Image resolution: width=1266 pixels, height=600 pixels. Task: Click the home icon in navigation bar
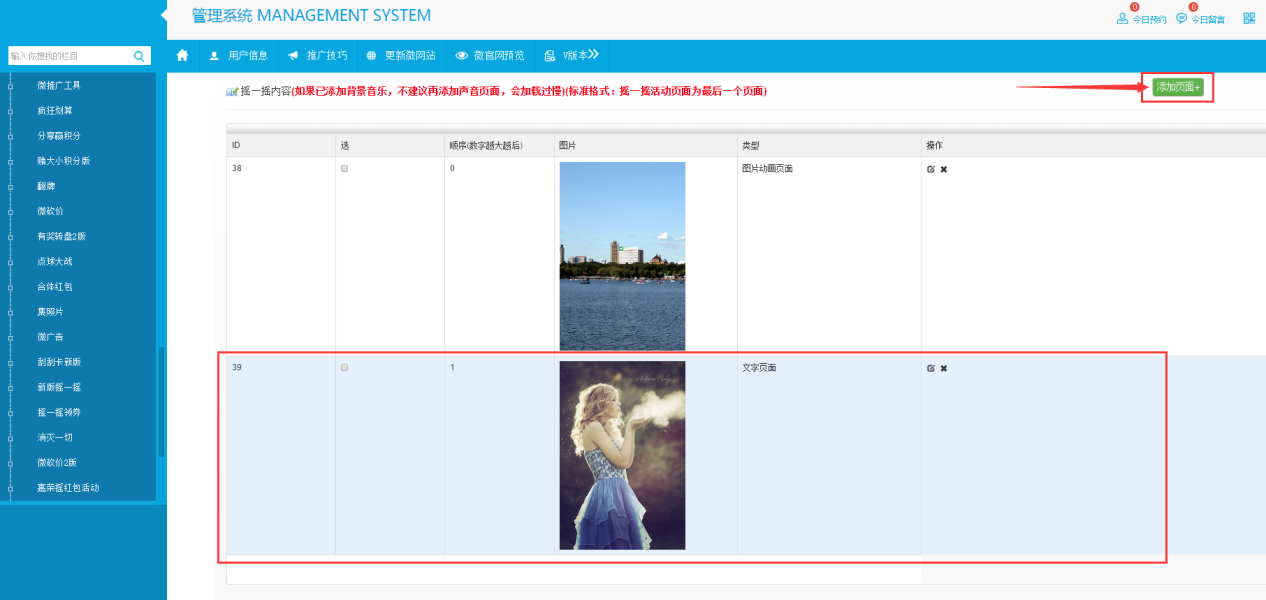click(182, 55)
